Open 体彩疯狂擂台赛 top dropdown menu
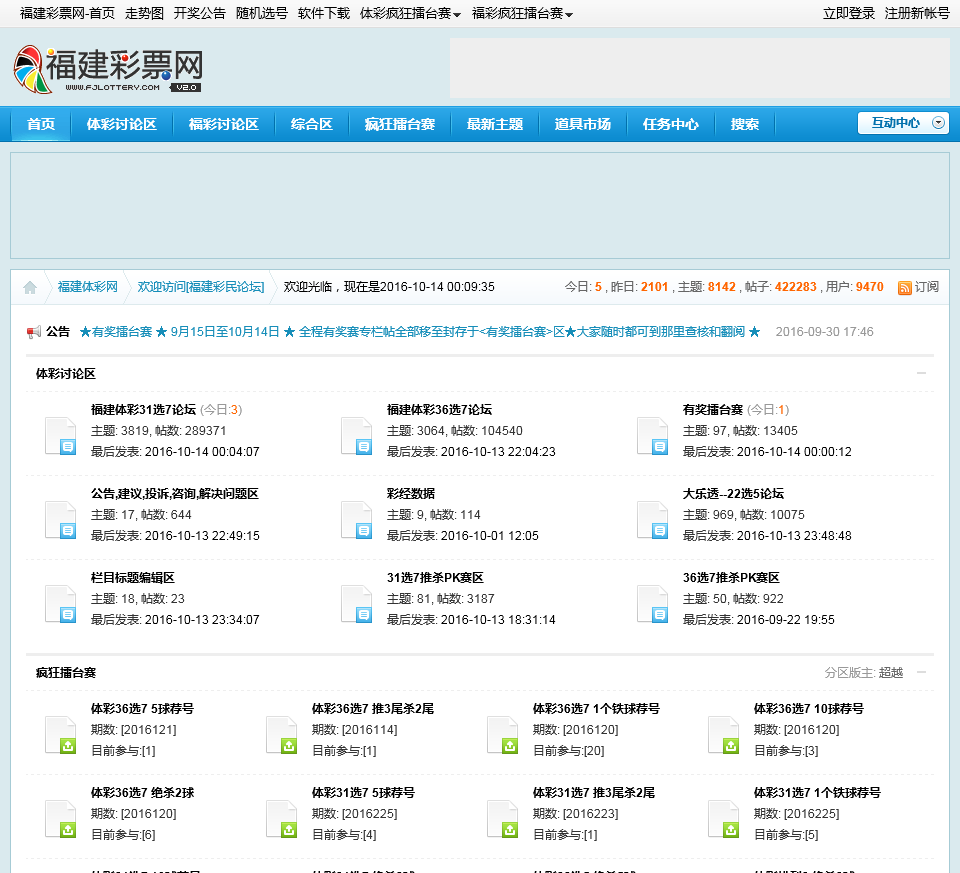The image size is (960, 873). pyautogui.click(x=410, y=14)
